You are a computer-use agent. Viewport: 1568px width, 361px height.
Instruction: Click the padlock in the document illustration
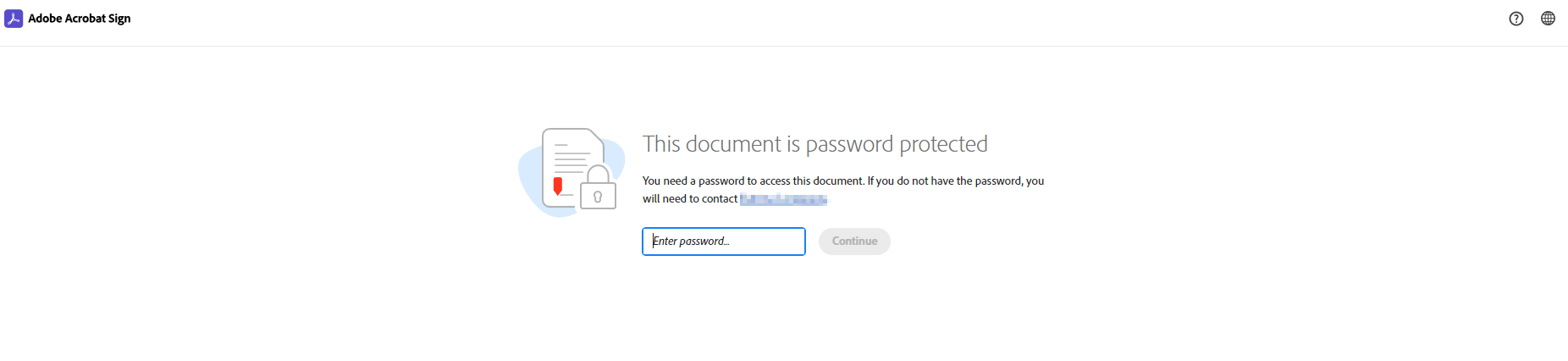pos(598,187)
